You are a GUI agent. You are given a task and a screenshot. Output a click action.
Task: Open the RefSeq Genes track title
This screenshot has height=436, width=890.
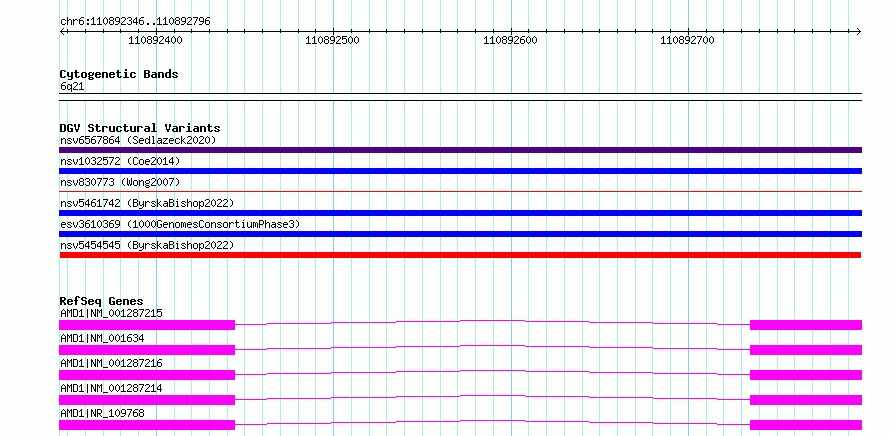pyautogui.click(x=102, y=301)
